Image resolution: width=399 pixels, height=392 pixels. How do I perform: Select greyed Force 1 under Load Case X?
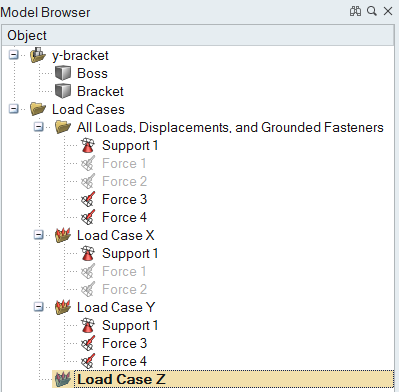[124, 271]
